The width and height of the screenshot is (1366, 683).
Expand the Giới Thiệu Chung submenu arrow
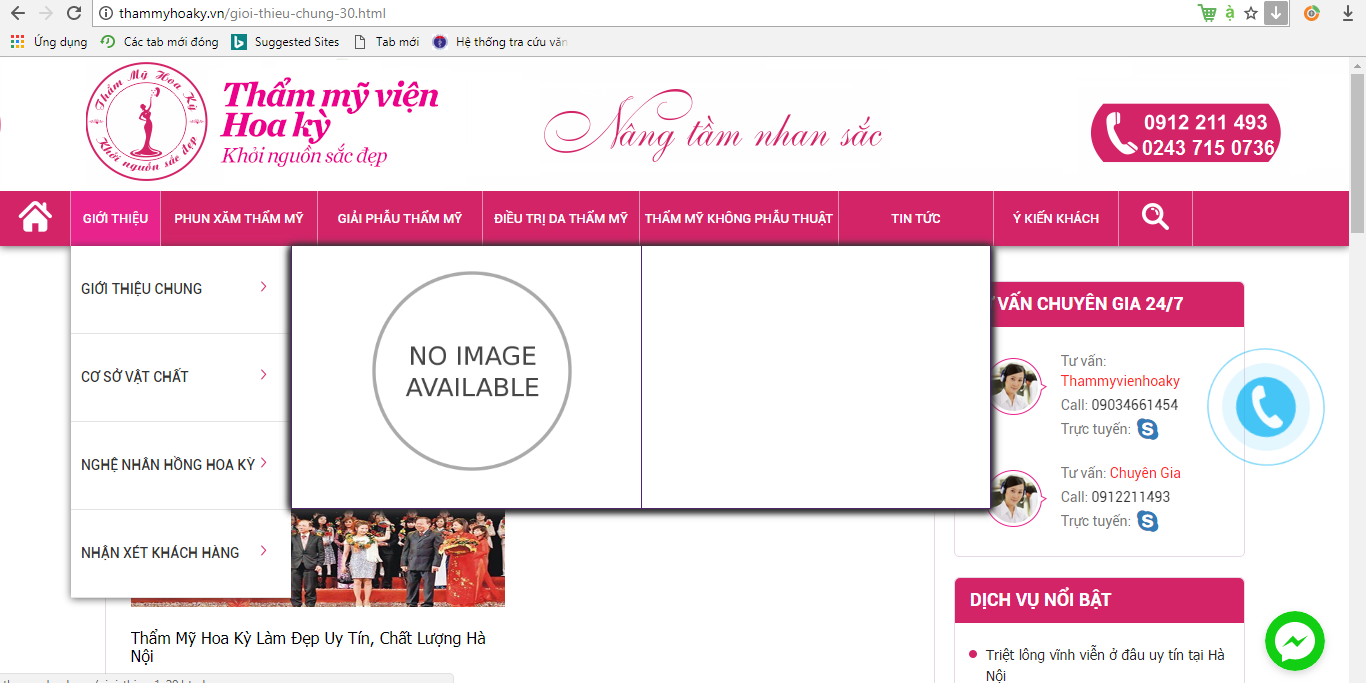point(263,288)
